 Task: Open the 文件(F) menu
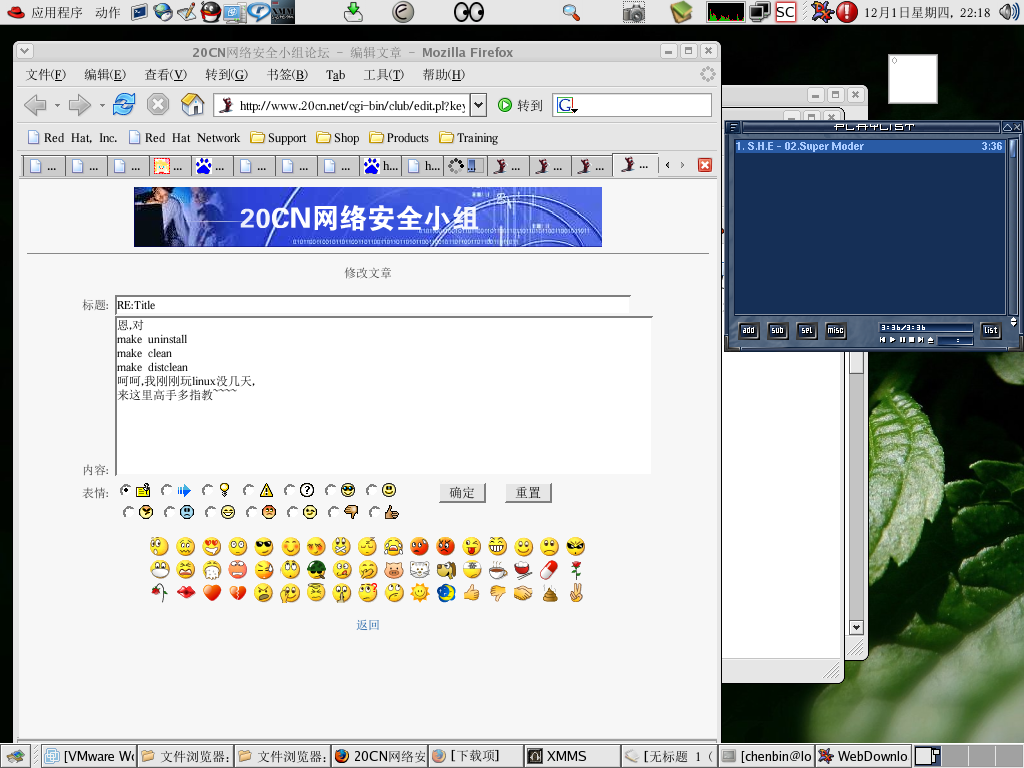point(46,75)
